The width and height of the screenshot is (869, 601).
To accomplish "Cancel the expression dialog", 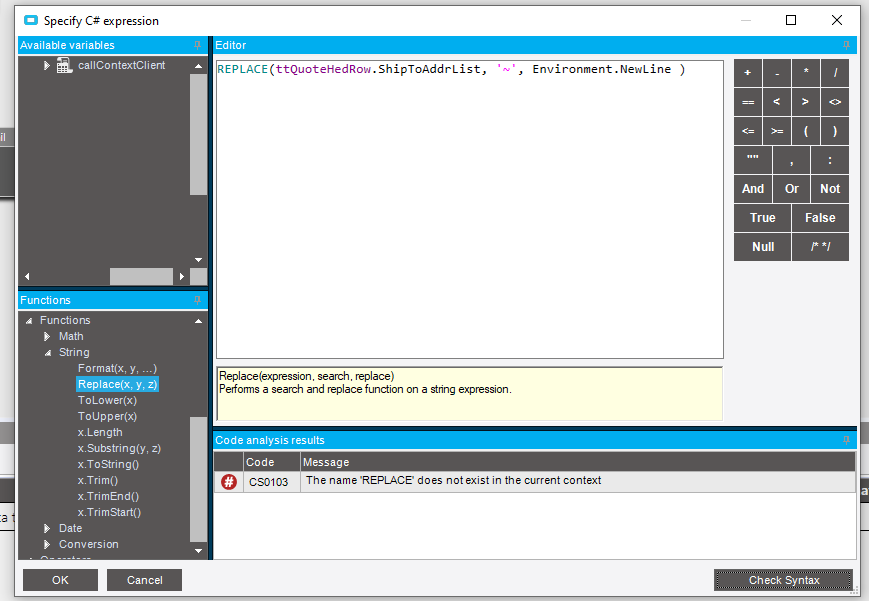I will tap(144, 580).
